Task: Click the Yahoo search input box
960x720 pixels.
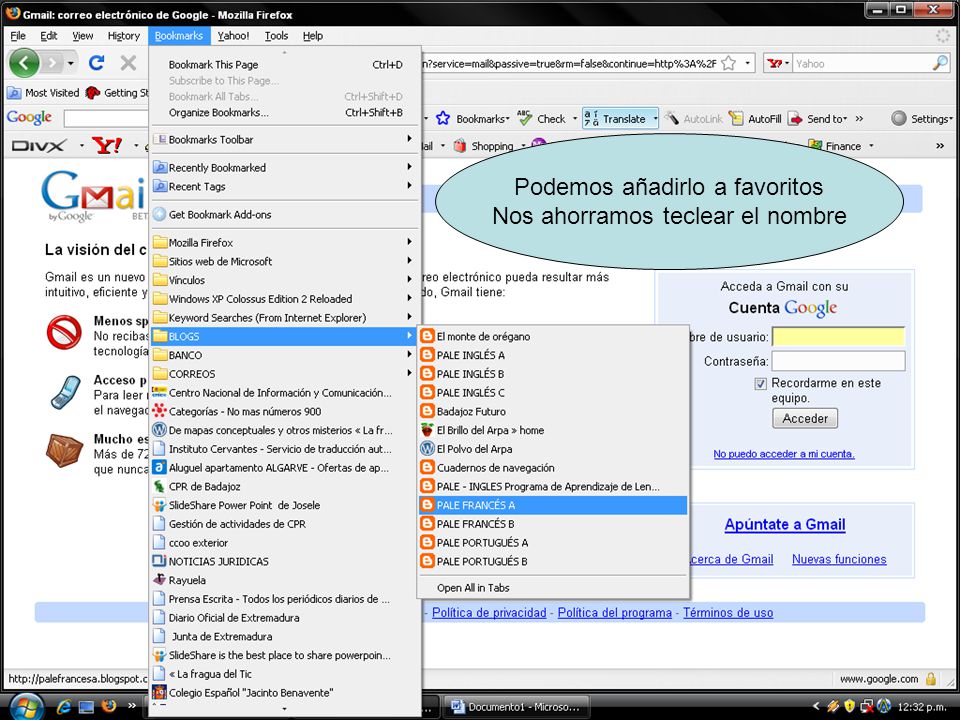Action: pos(861,63)
